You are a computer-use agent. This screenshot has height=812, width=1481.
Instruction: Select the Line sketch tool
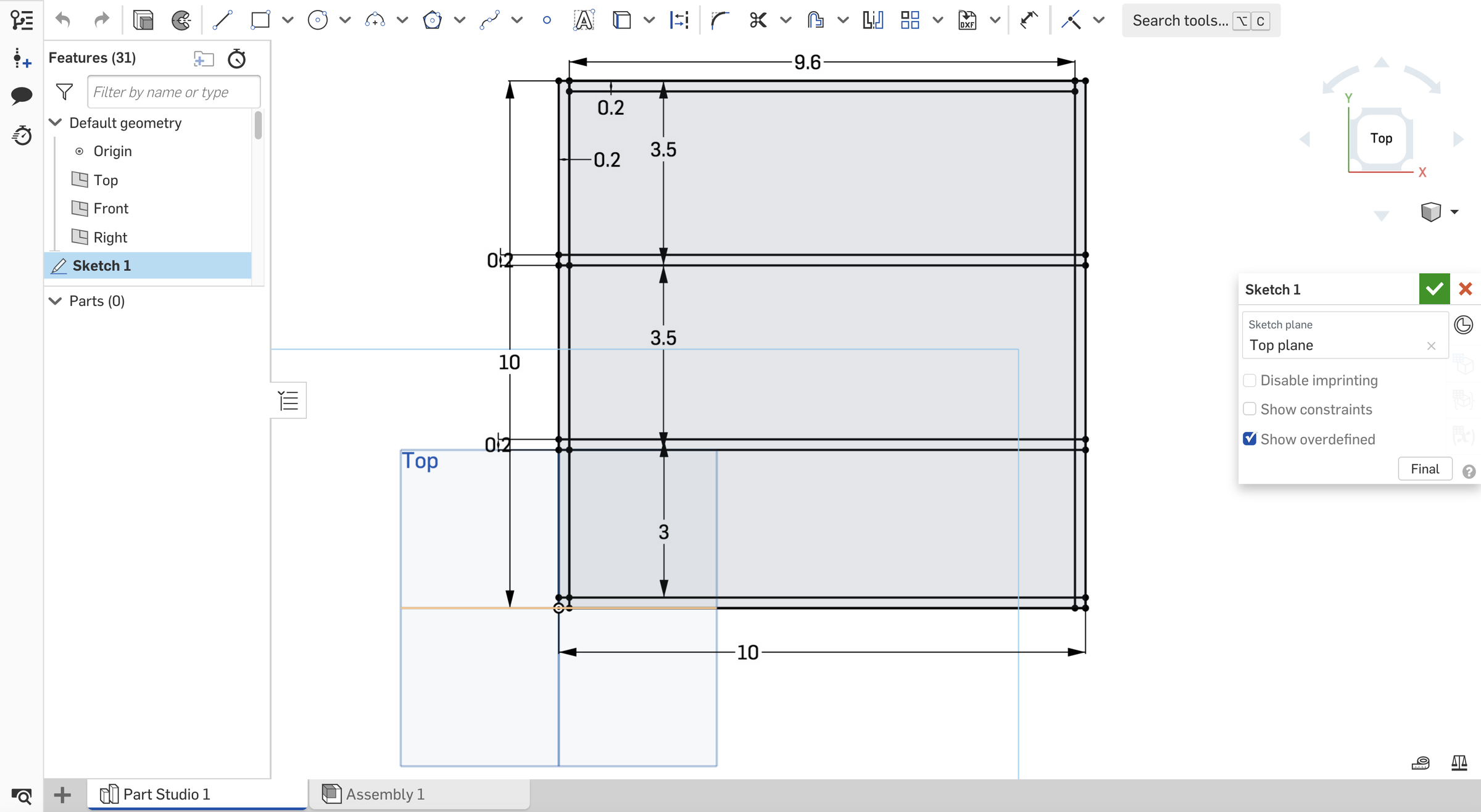tap(222, 20)
